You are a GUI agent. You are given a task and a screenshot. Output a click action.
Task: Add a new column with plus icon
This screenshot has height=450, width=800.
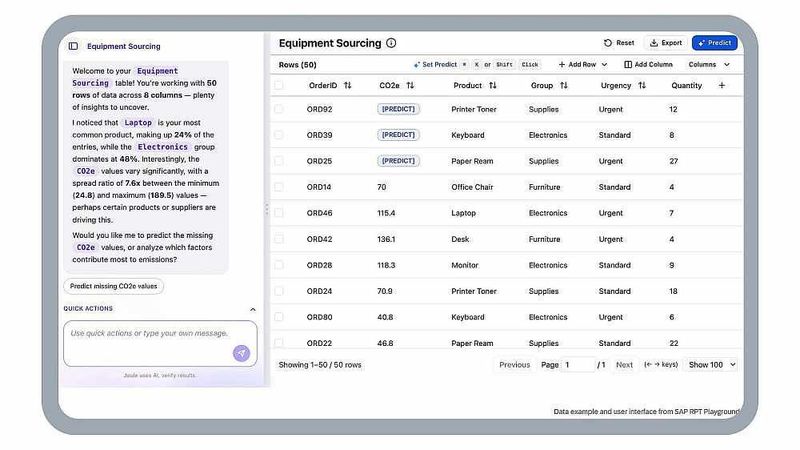click(x=721, y=86)
